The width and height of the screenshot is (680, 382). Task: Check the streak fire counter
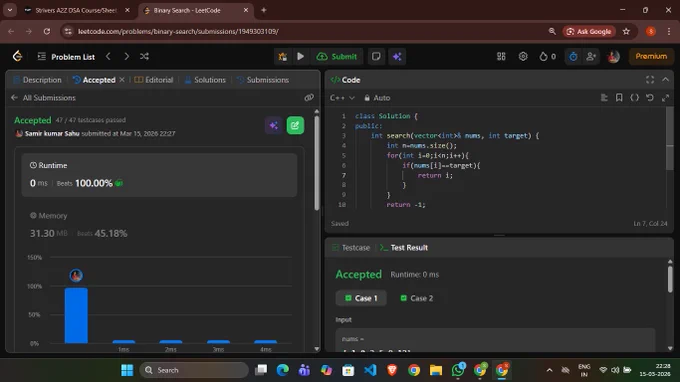coord(547,56)
